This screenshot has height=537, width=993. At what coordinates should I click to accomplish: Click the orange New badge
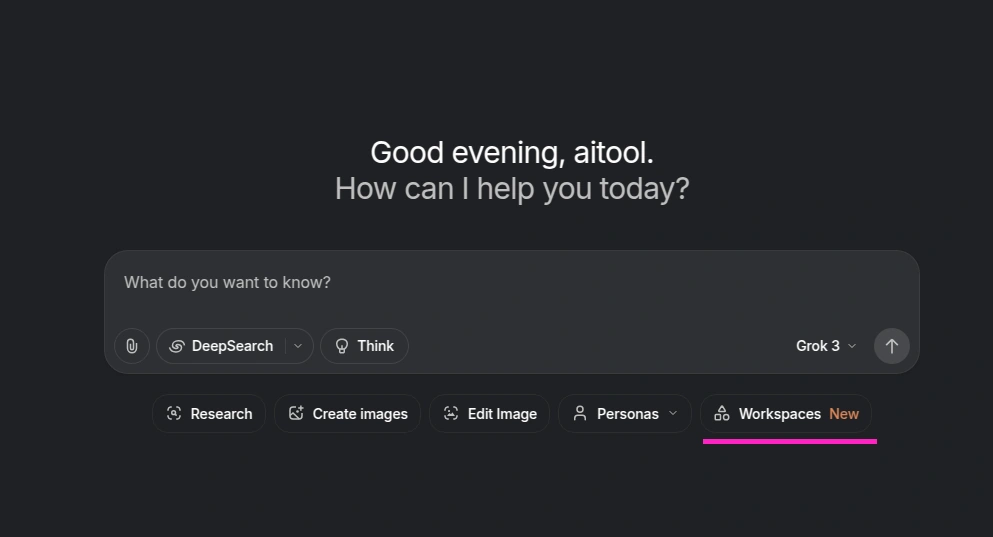(844, 414)
